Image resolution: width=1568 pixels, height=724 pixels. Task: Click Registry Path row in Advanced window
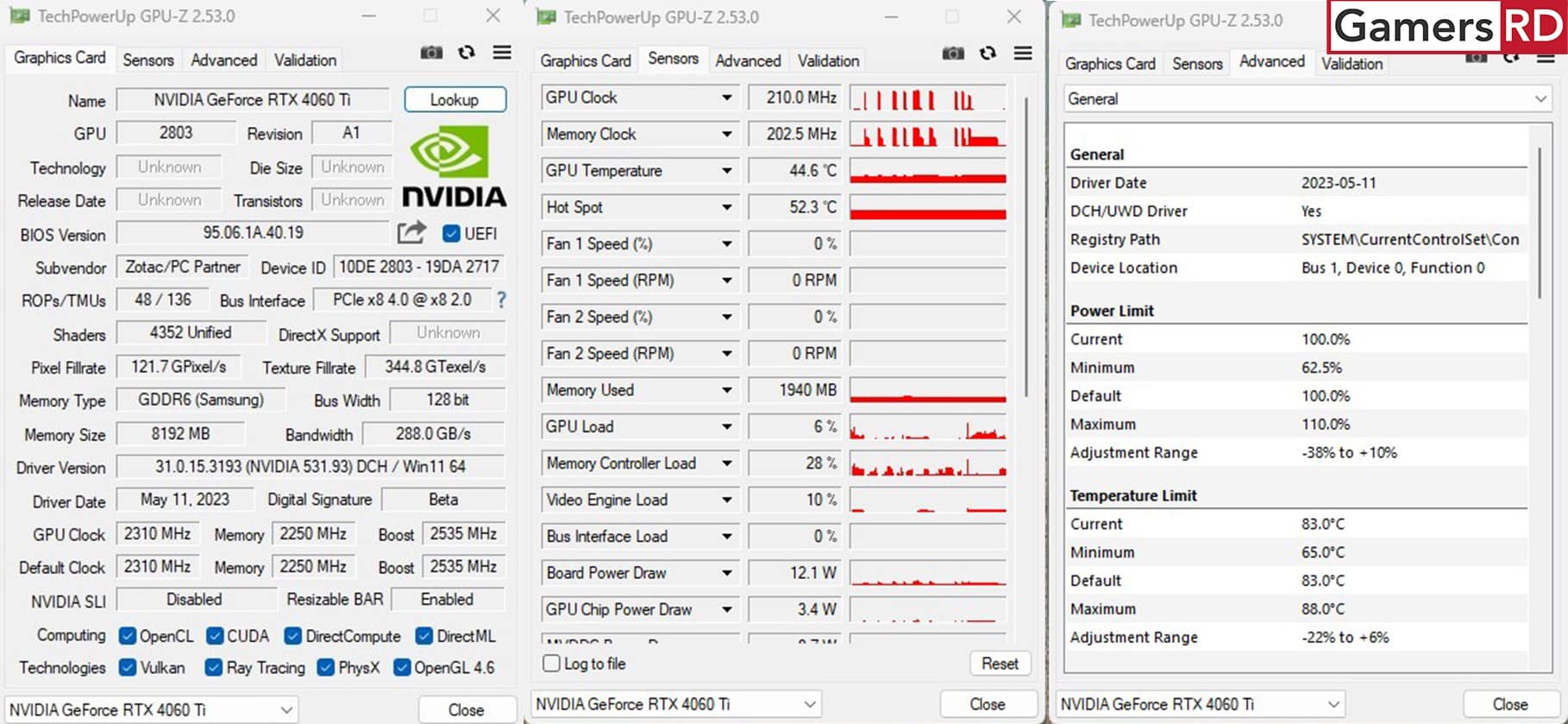click(x=1296, y=239)
